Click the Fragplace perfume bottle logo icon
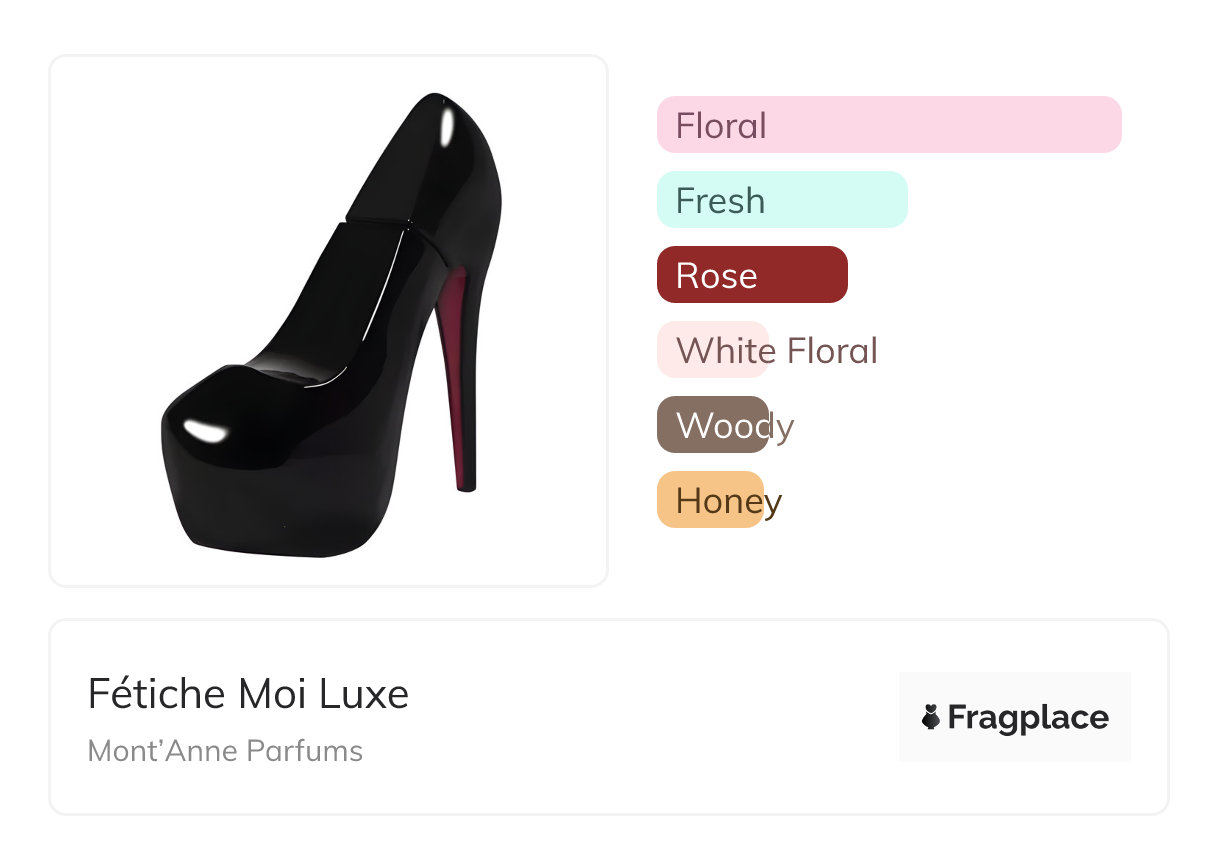The height and width of the screenshot is (864, 1218). point(931,717)
